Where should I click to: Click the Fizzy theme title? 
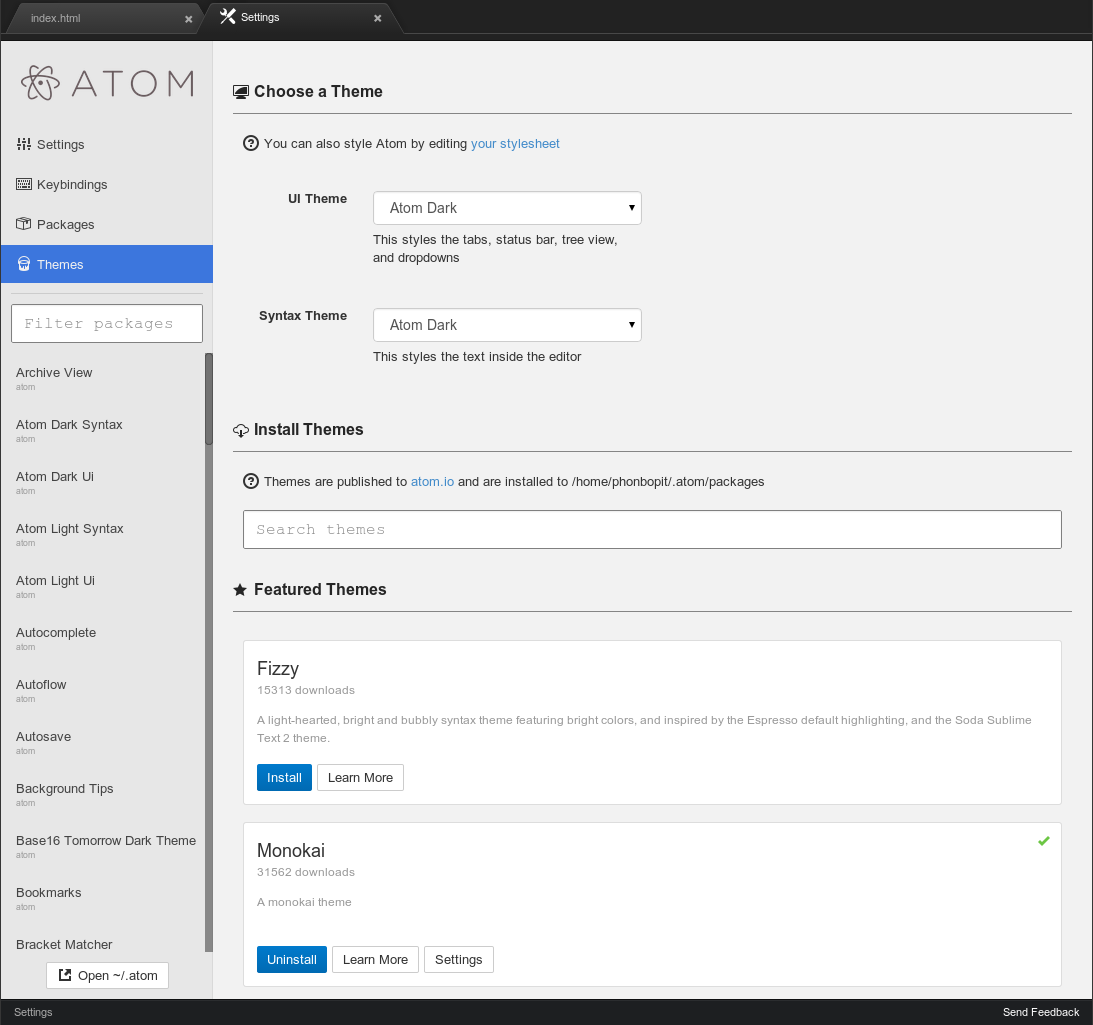tap(277, 669)
